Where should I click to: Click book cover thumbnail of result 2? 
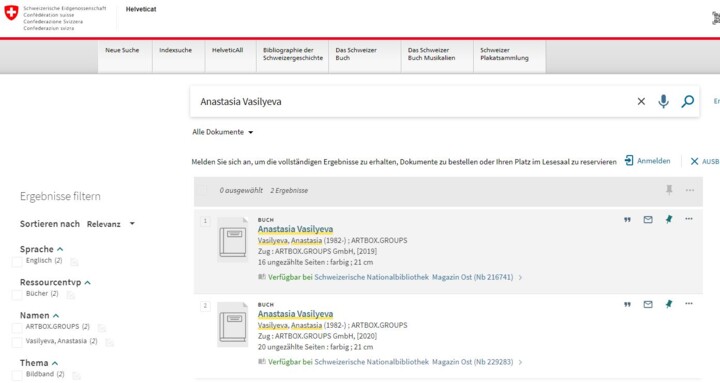(233, 324)
